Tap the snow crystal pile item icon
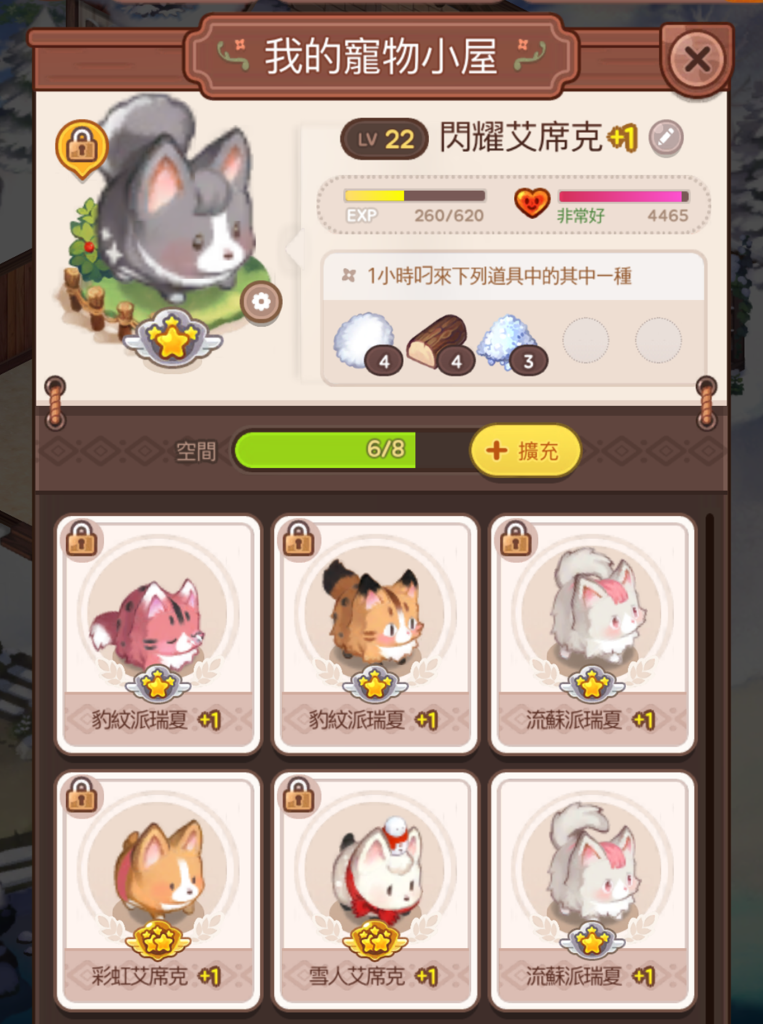 [510, 342]
